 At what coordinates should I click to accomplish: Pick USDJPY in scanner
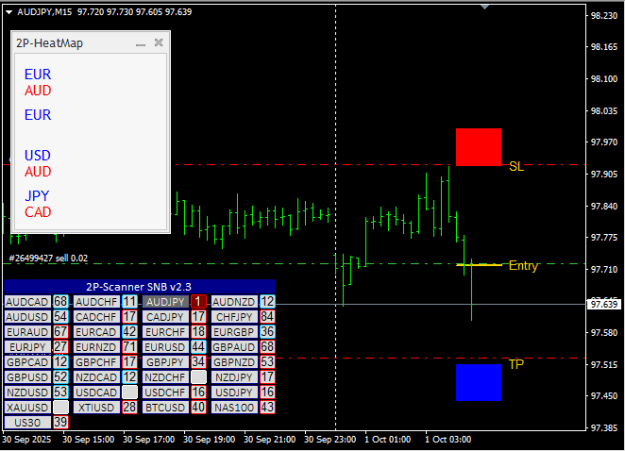234,392
